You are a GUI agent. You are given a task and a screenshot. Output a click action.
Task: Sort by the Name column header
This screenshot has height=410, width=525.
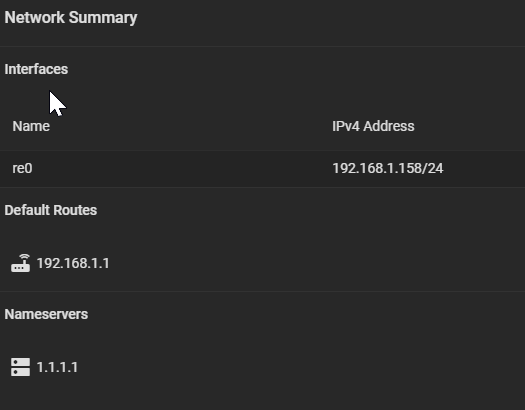click(x=31, y=126)
